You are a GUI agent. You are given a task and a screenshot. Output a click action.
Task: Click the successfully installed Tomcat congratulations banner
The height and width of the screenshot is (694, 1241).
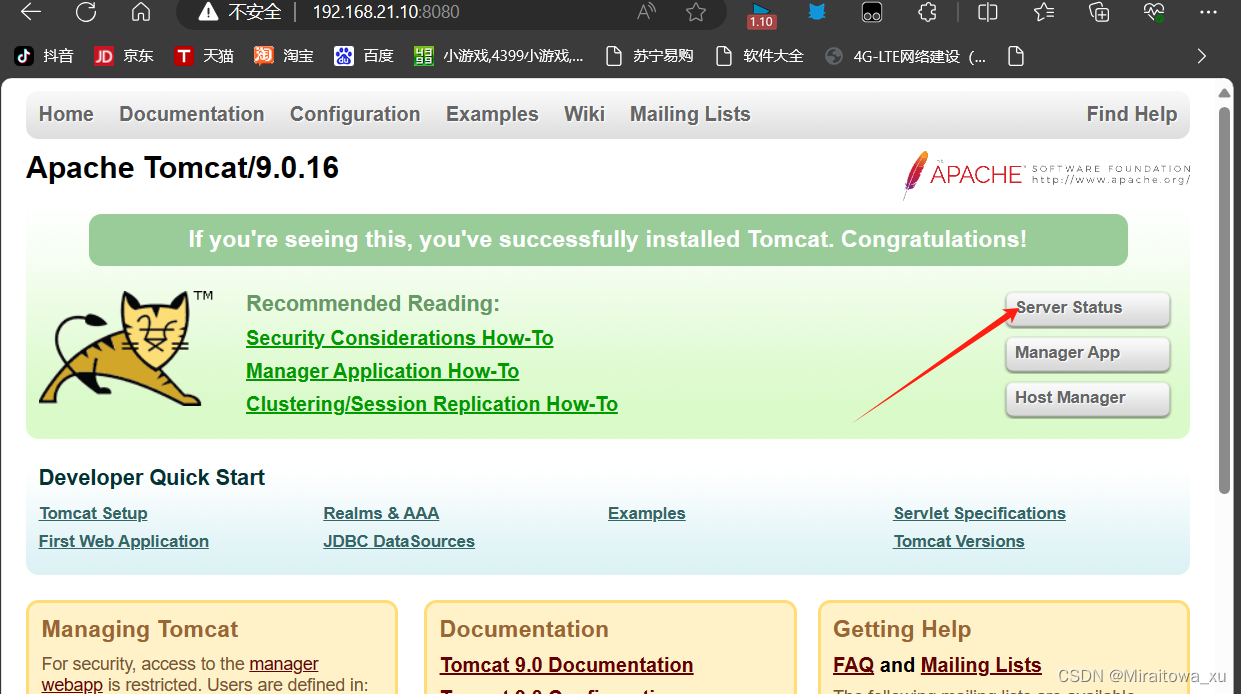point(608,240)
